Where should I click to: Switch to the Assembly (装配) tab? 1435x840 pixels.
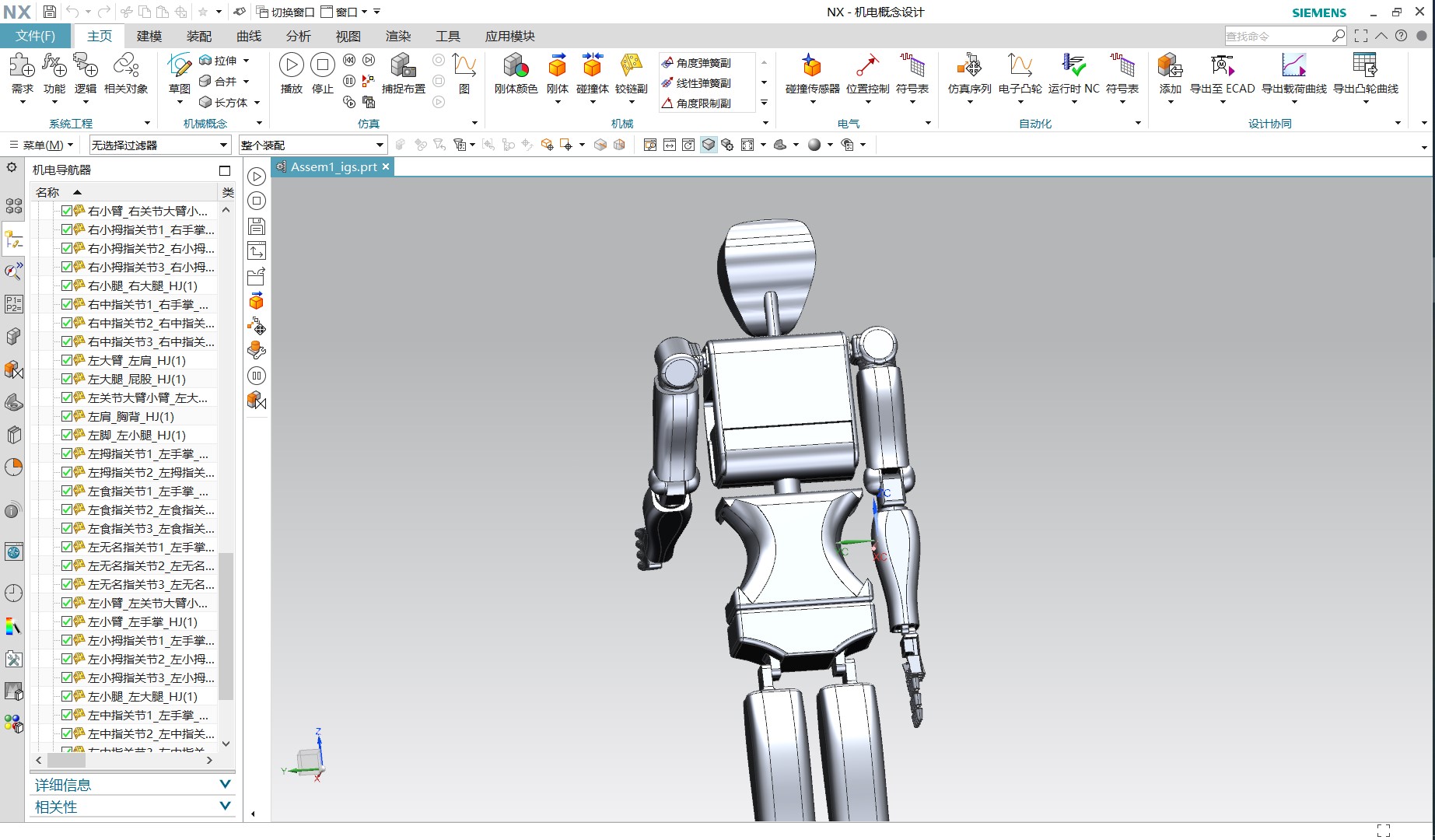199,36
